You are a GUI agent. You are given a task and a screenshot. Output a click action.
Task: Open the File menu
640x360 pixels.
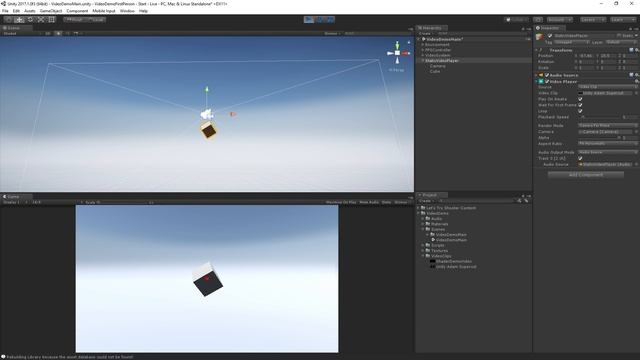tap(5, 11)
